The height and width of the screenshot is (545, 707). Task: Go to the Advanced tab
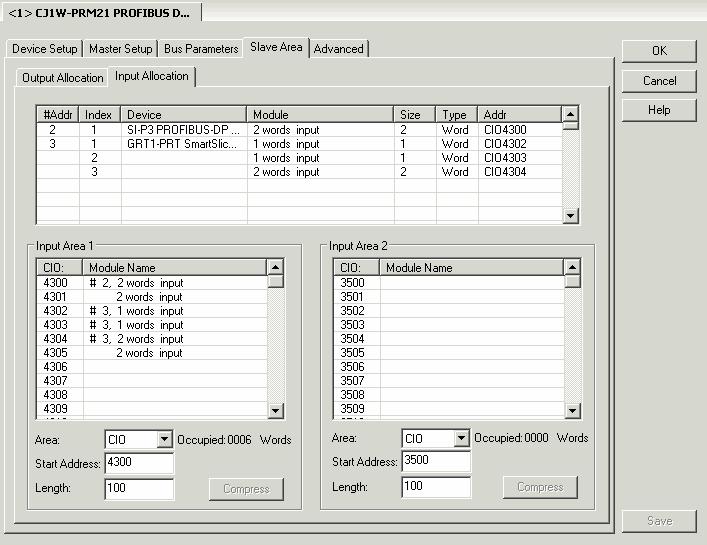339,49
